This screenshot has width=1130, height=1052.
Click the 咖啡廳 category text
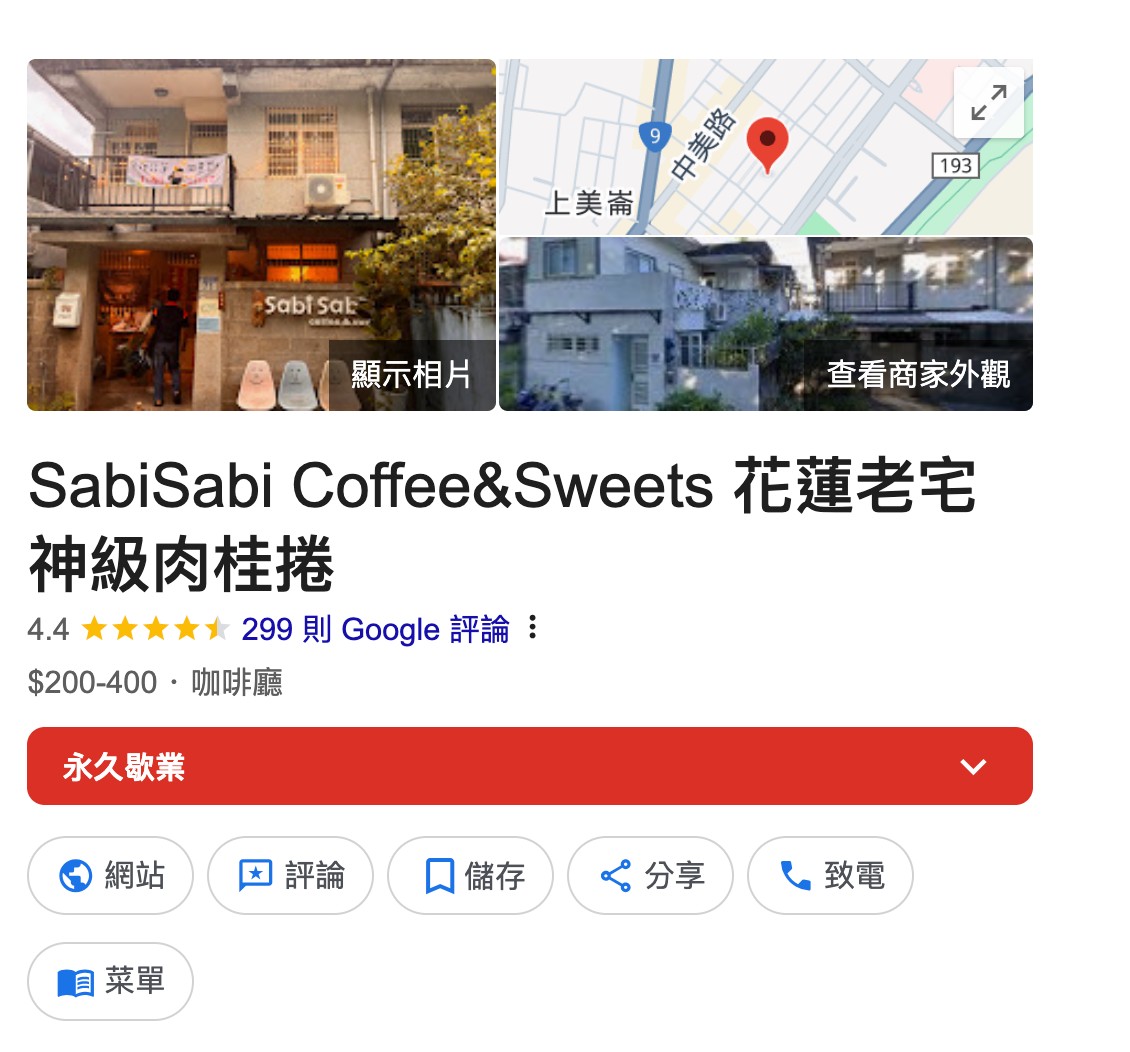click(x=236, y=682)
